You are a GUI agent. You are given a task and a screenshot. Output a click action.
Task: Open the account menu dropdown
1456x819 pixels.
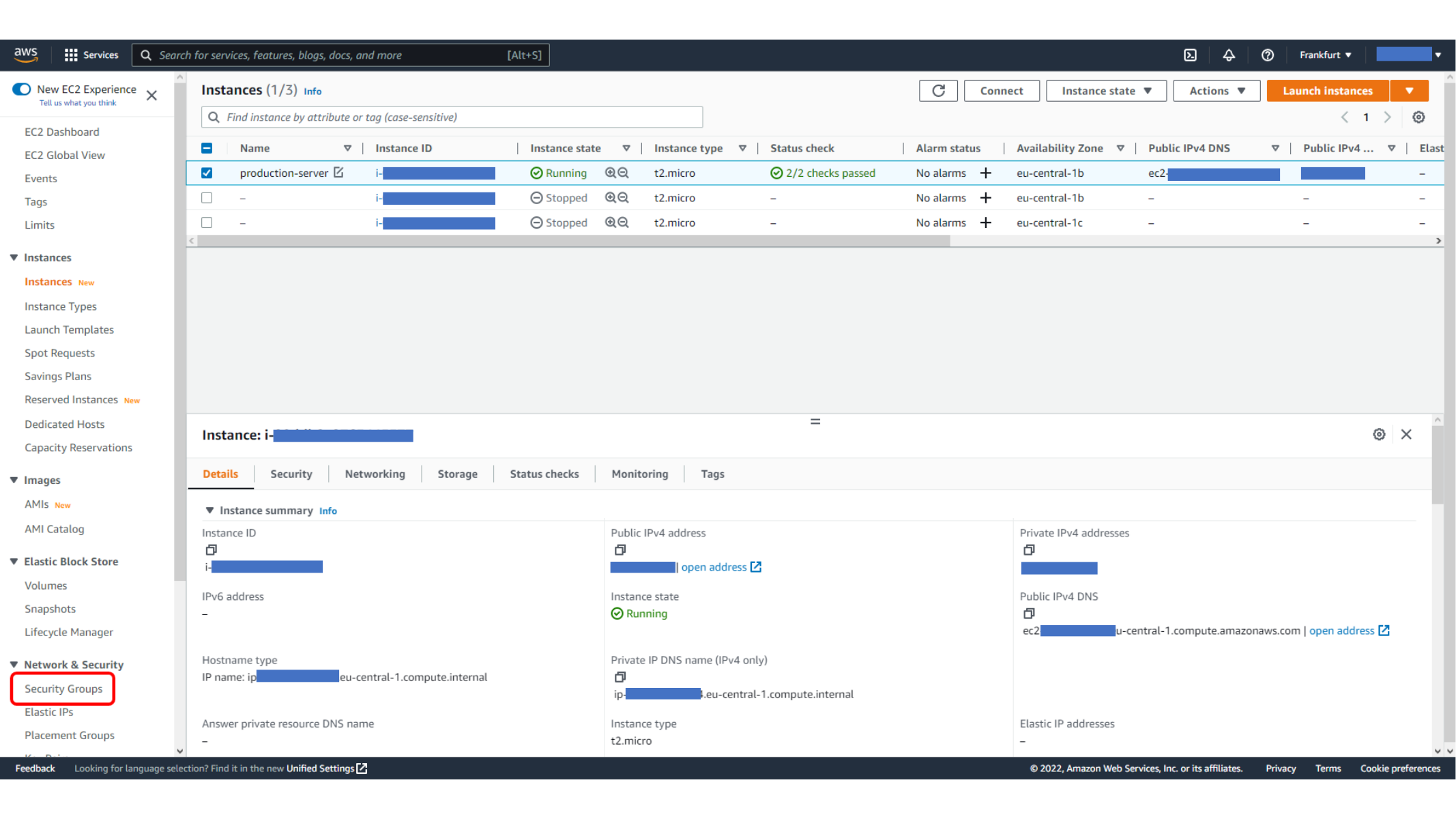[1408, 55]
